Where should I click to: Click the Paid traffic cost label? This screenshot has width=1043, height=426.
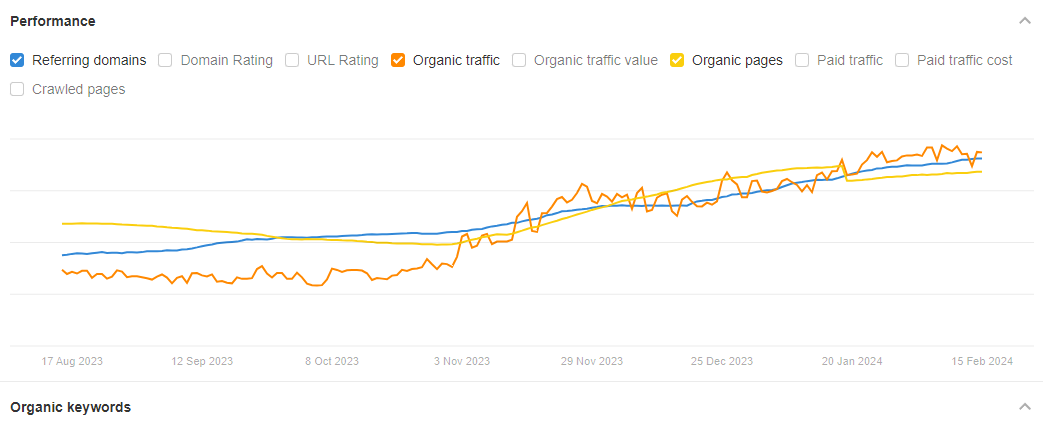(x=964, y=60)
